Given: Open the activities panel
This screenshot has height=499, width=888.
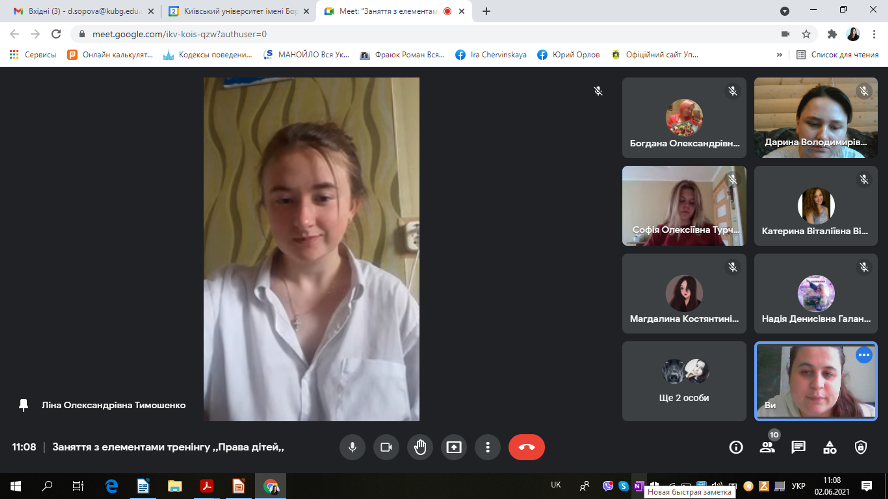Looking at the screenshot, I should (x=830, y=447).
